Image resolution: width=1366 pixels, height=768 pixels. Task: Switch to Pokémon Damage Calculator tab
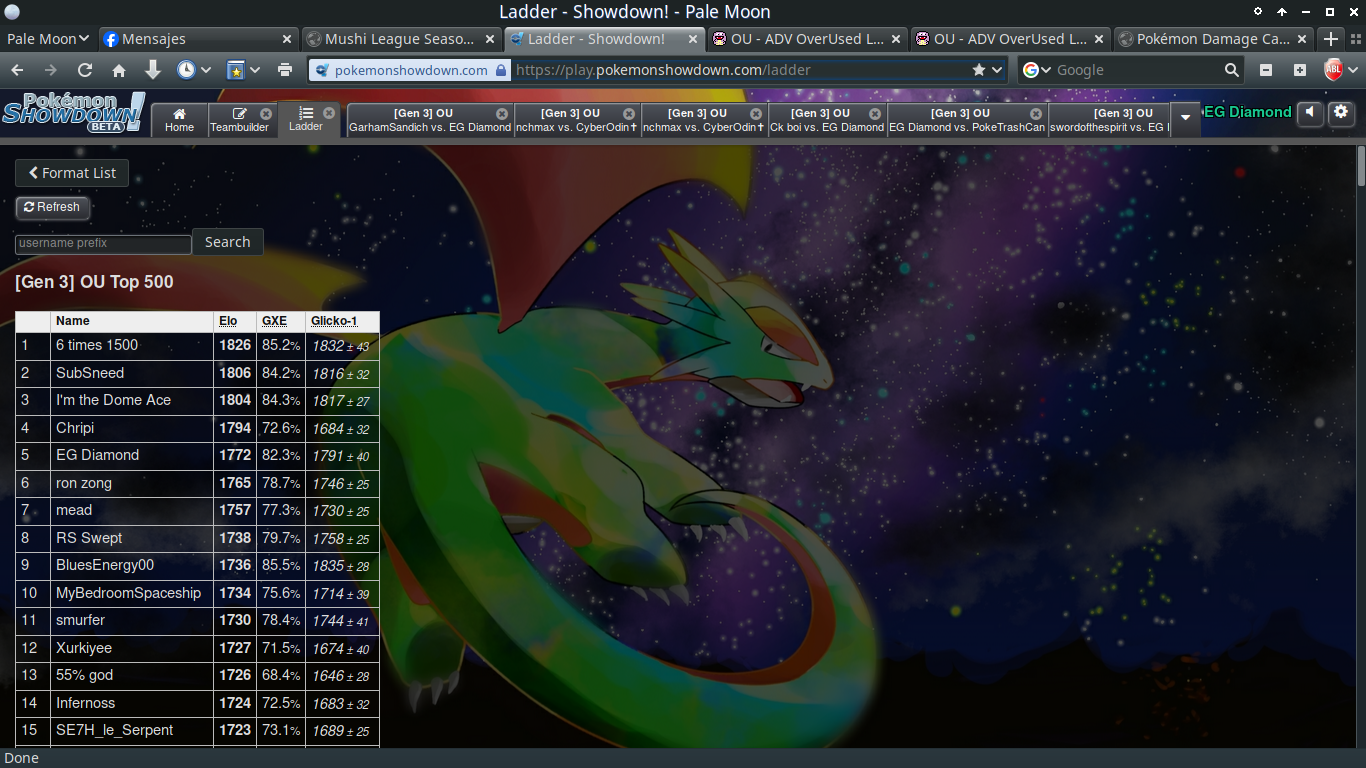(x=1213, y=39)
